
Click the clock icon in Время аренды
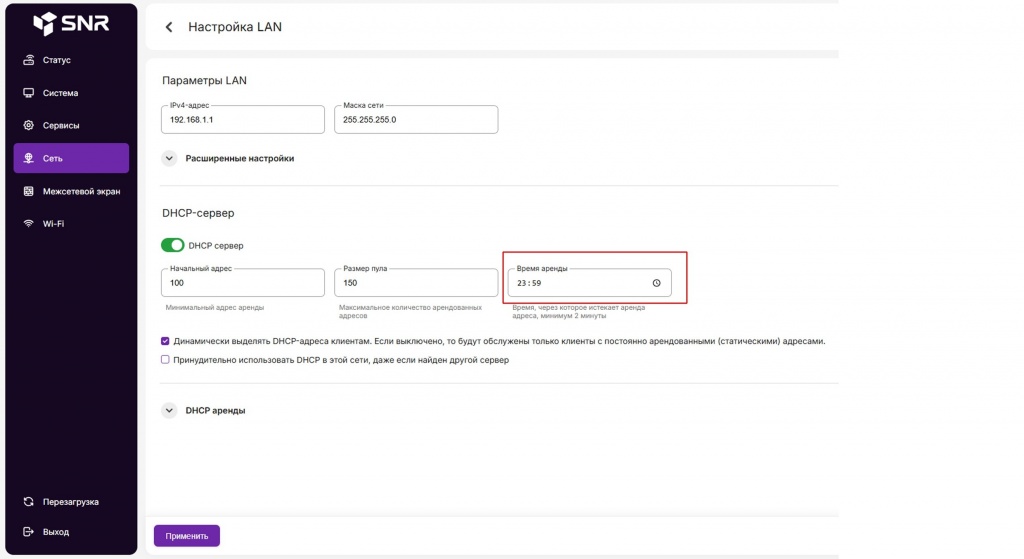tap(656, 283)
